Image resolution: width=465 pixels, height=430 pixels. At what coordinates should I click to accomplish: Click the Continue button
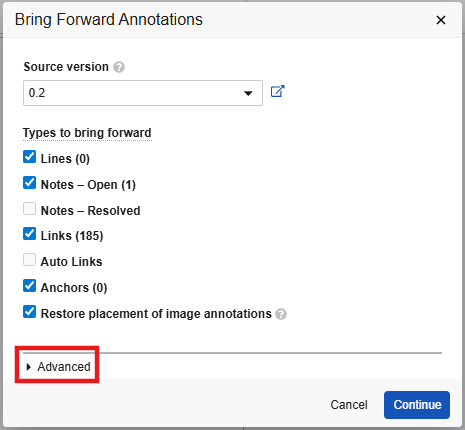click(x=417, y=405)
